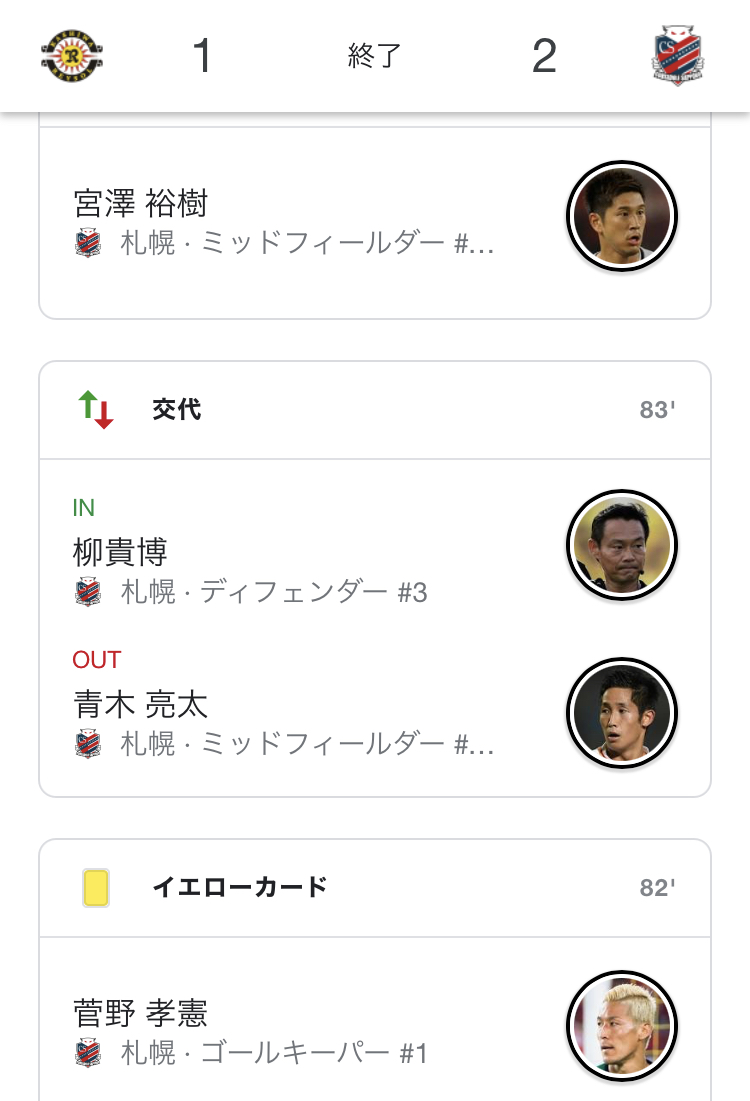Open player page for 菅野 孝憲
This screenshot has width=750, height=1101.
coord(141,1013)
